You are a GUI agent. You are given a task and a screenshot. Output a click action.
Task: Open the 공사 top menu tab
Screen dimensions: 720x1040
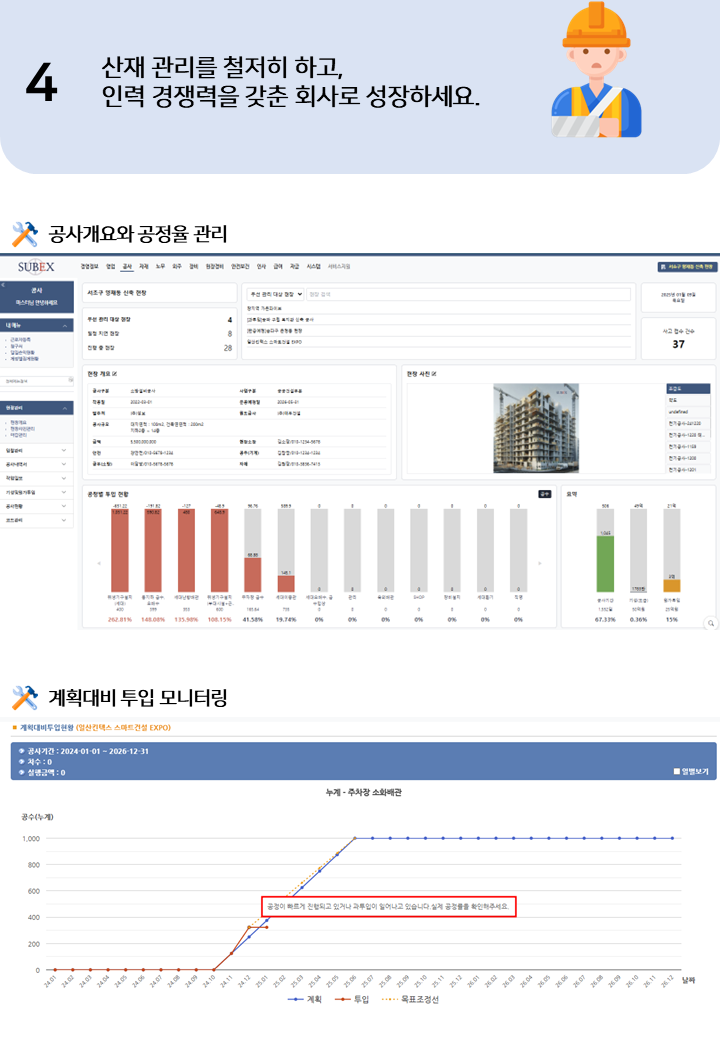pos(126,267)
